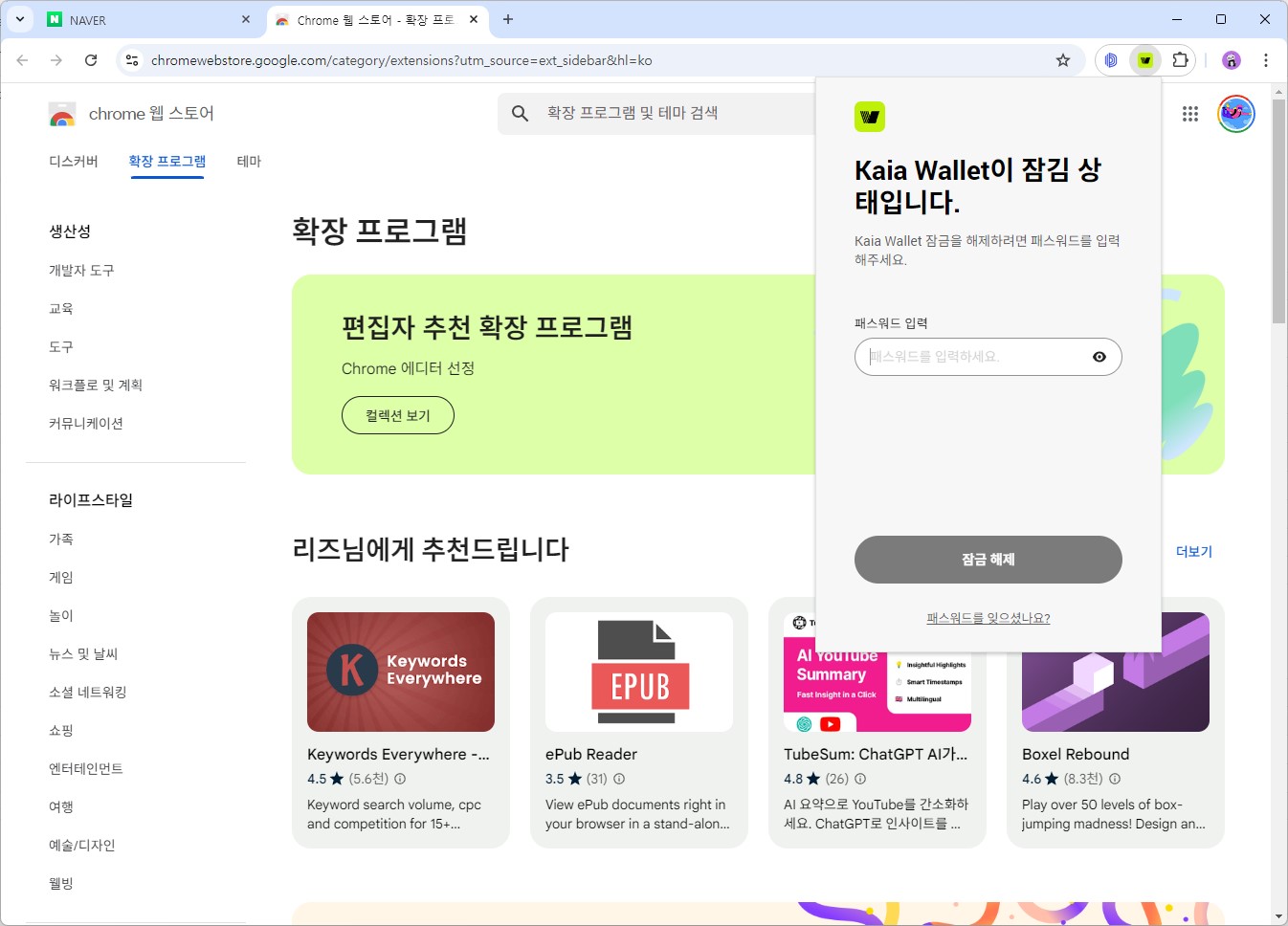Open the 개발자 도구 category

point(81,271)
